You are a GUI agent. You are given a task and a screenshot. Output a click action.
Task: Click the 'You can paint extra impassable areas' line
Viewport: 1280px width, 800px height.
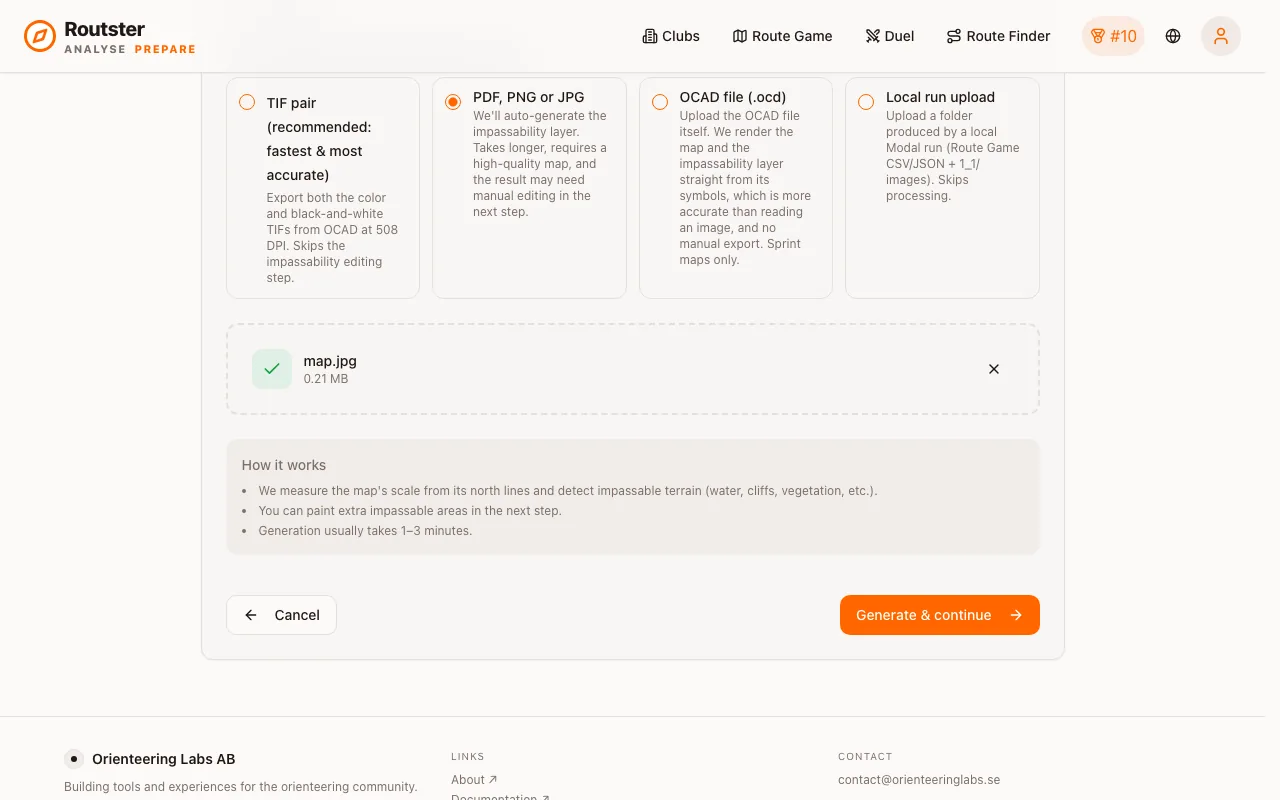click(410, 511)
